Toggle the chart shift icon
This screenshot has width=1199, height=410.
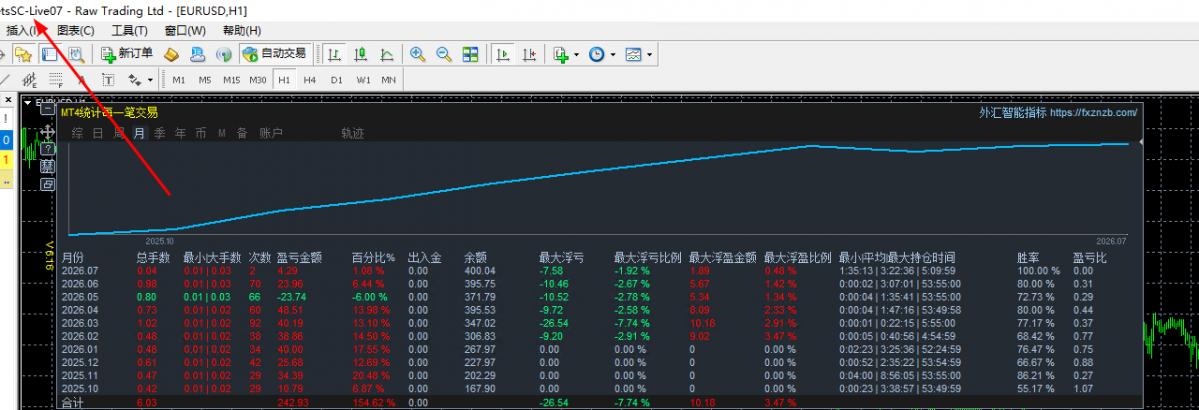point(529,54)
